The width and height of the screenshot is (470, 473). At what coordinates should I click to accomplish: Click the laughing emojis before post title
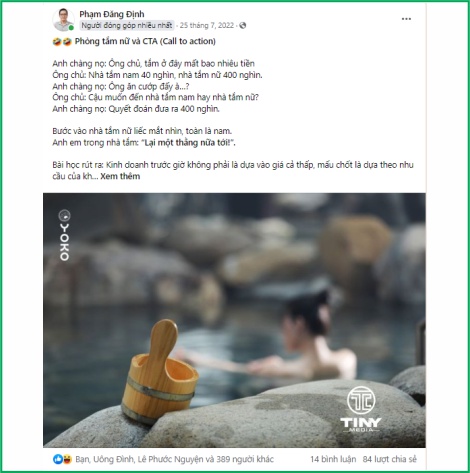pos(62,42)
